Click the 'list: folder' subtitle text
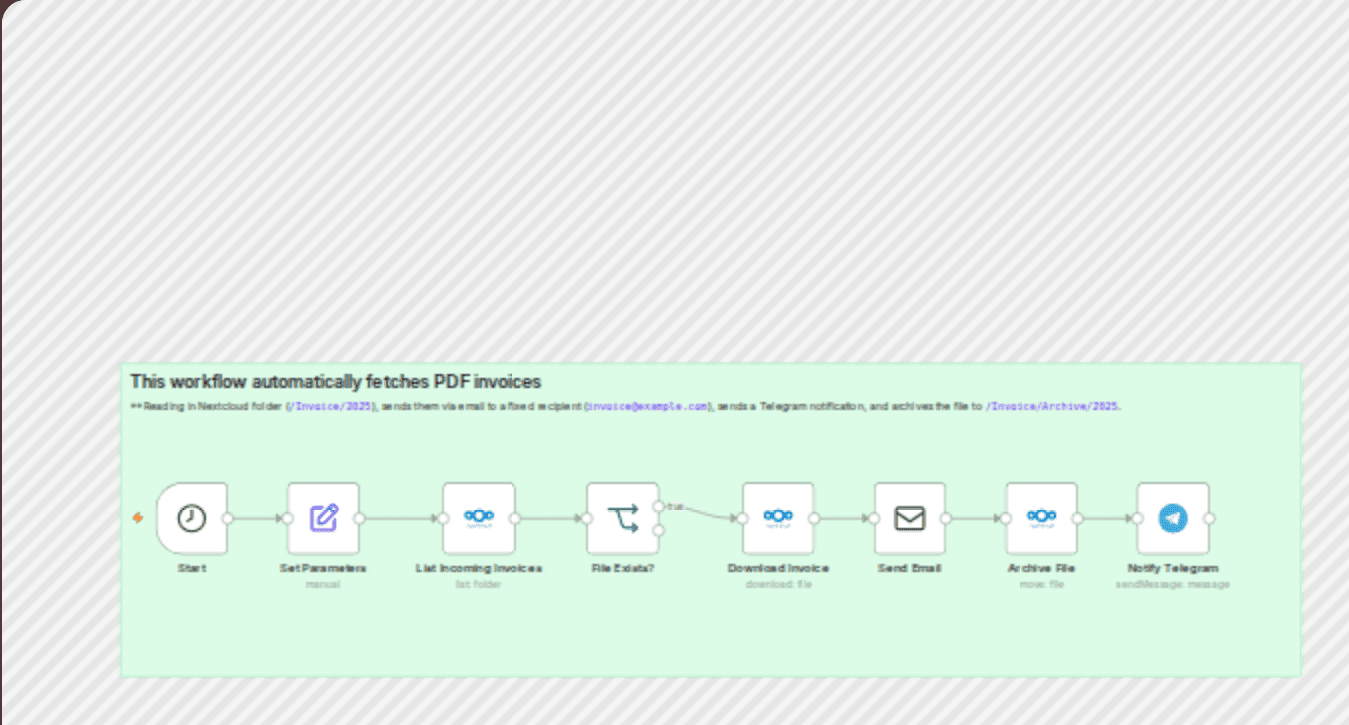1349x725 pixels. point(479,584)
